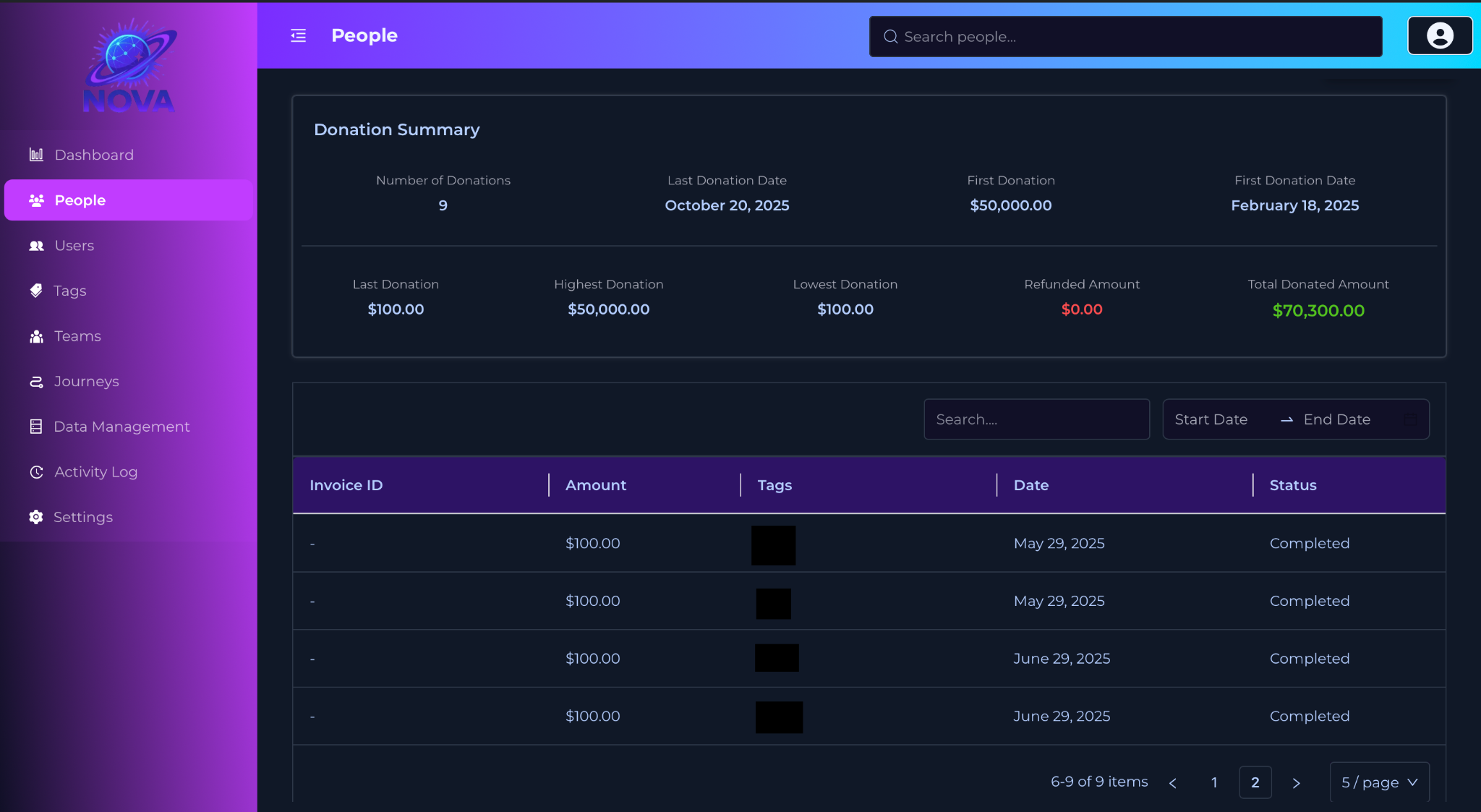
Task: Go to next page arrow in pagination
Action: (1296, 782)
